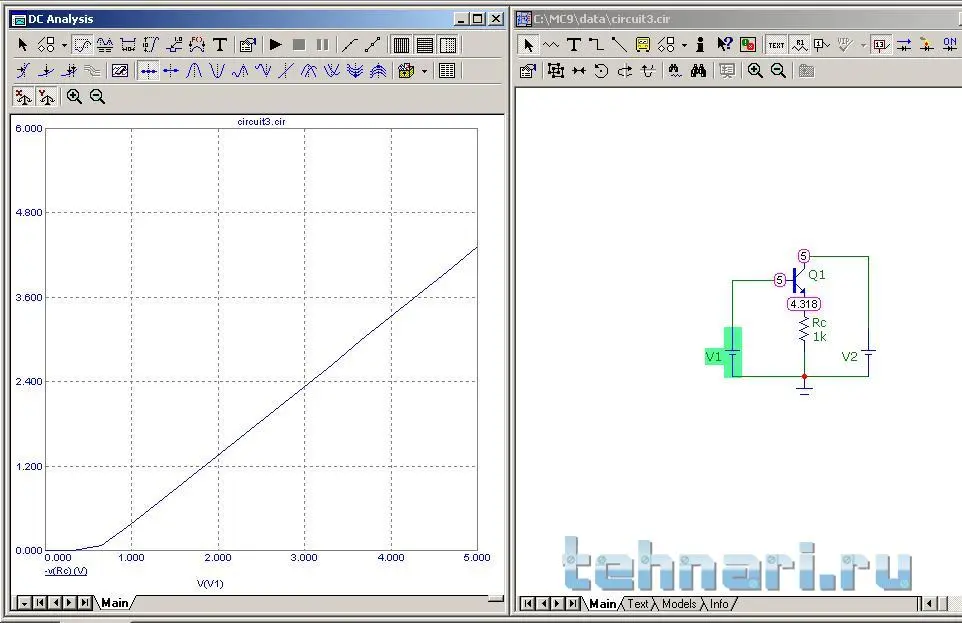Image resolution: width=962 pixels, height=623 pixels.
Task: Open the numeric output table icon
Action: (x=447, y=71)
